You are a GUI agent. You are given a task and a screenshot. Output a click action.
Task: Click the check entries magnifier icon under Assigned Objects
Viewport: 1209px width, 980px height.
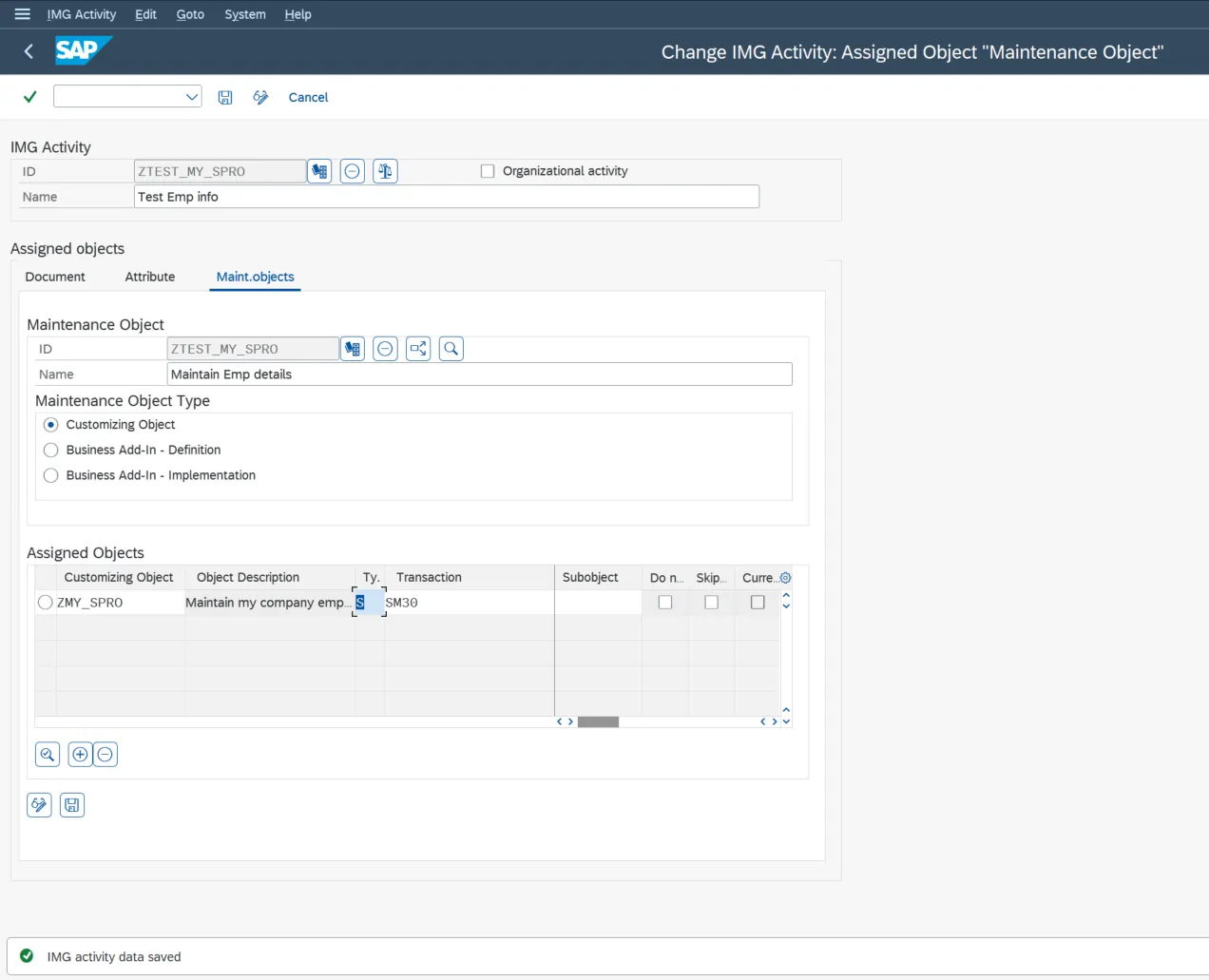click(47, 754)
